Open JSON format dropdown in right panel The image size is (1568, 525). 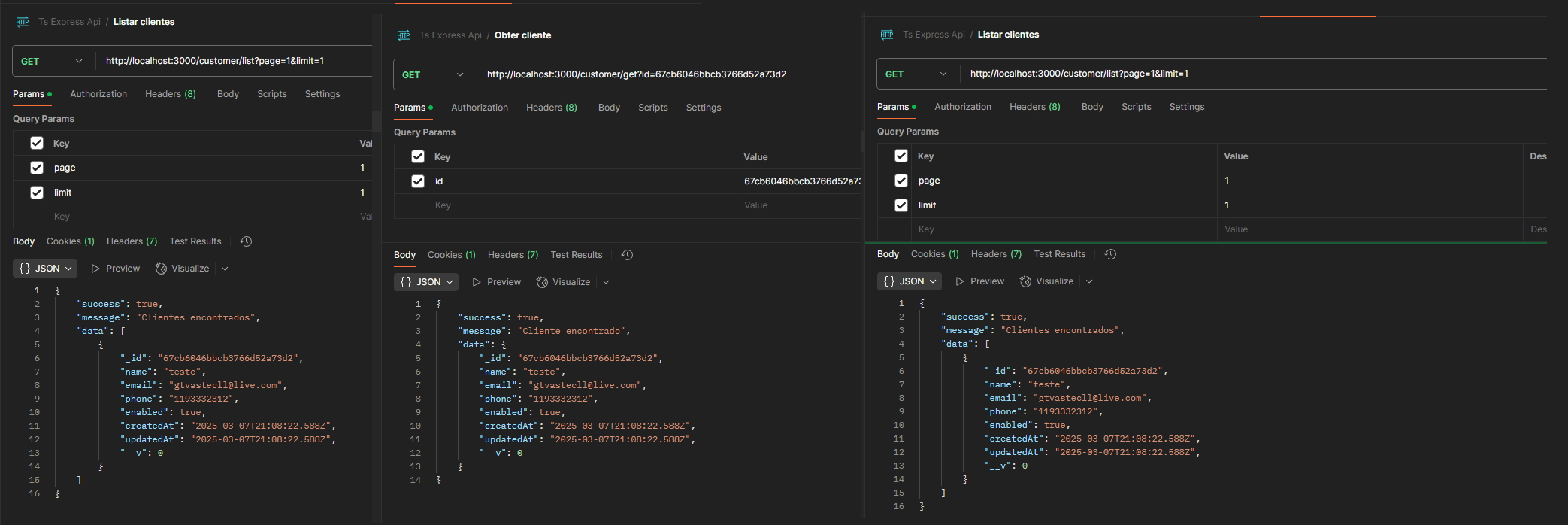[910, 281]
